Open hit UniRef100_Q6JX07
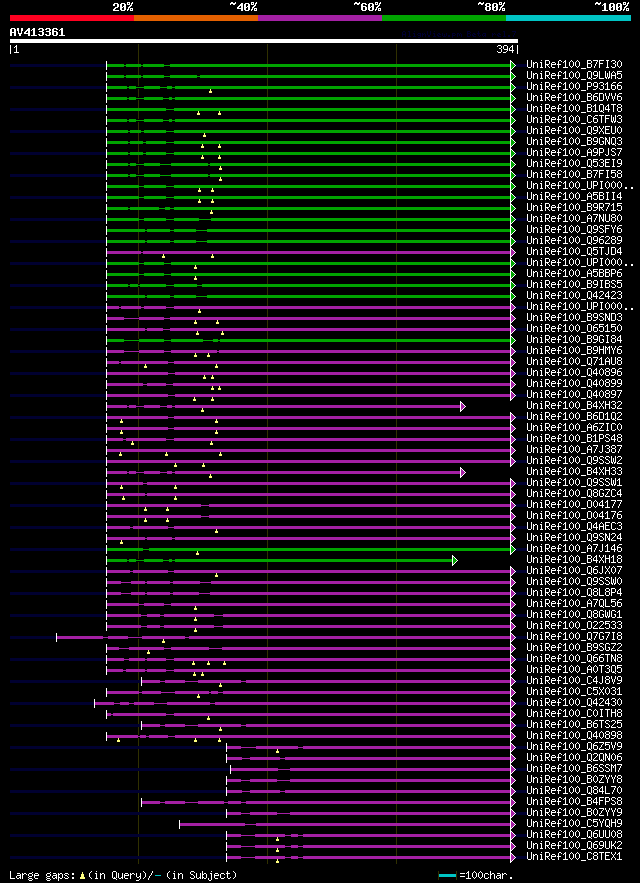The width and height of the screenshot is (640, 883). click(x=574, y=570)
